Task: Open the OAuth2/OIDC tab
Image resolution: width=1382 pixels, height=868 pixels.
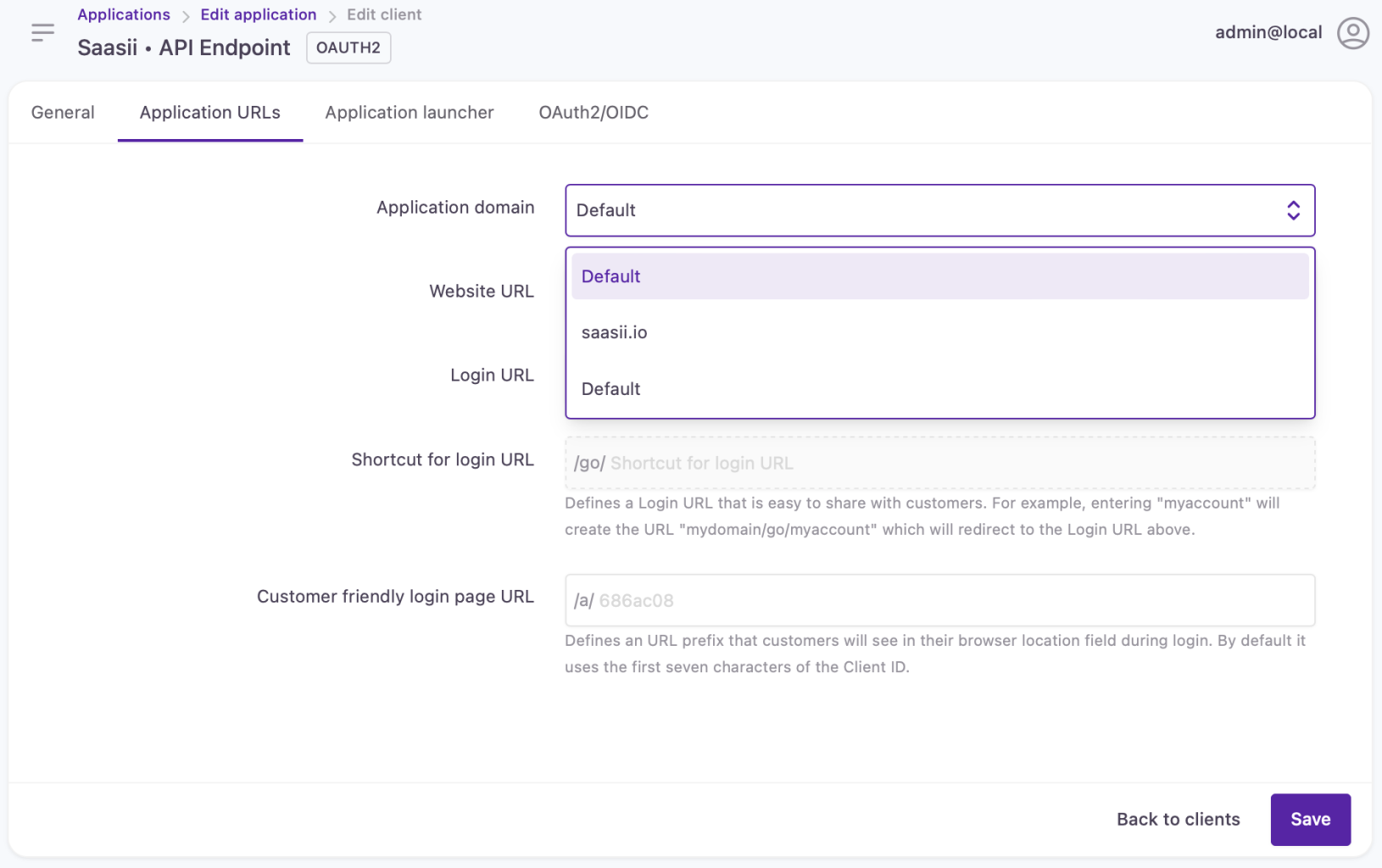Action: pyautogui.click(x=593, y=112)
